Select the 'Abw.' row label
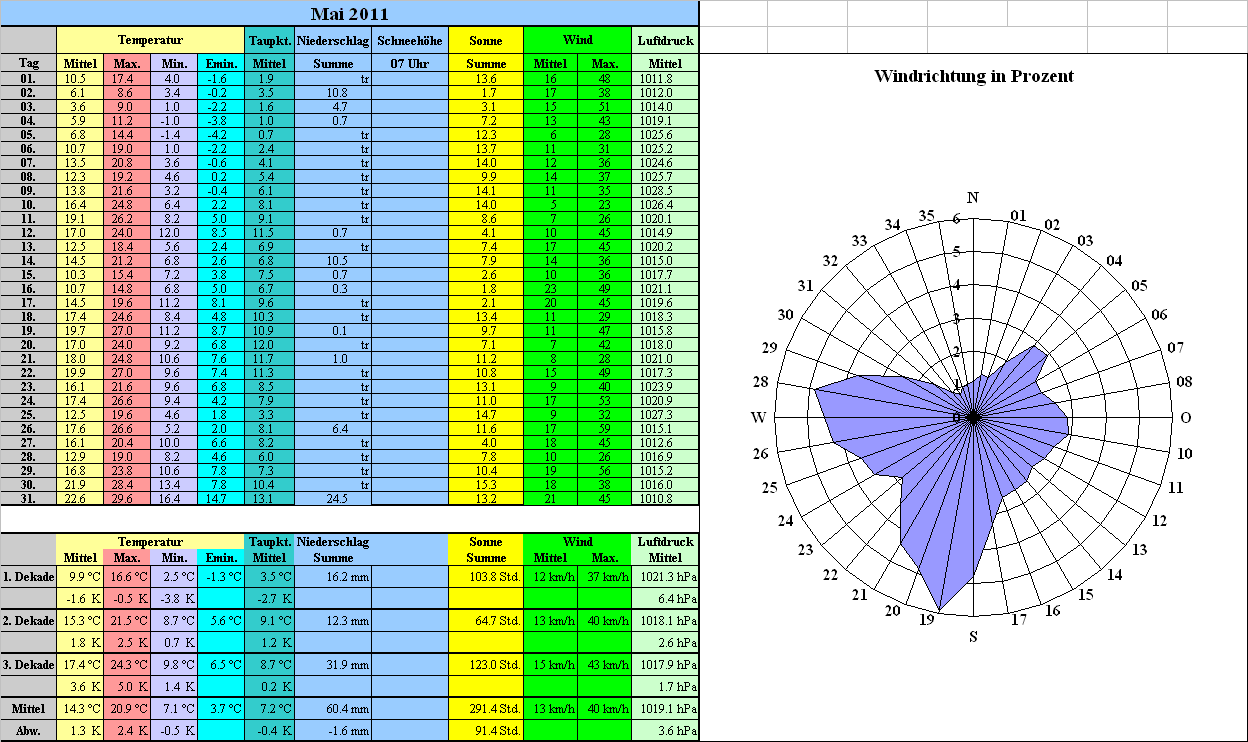1248x742 pixels. [x=29, y=730]
